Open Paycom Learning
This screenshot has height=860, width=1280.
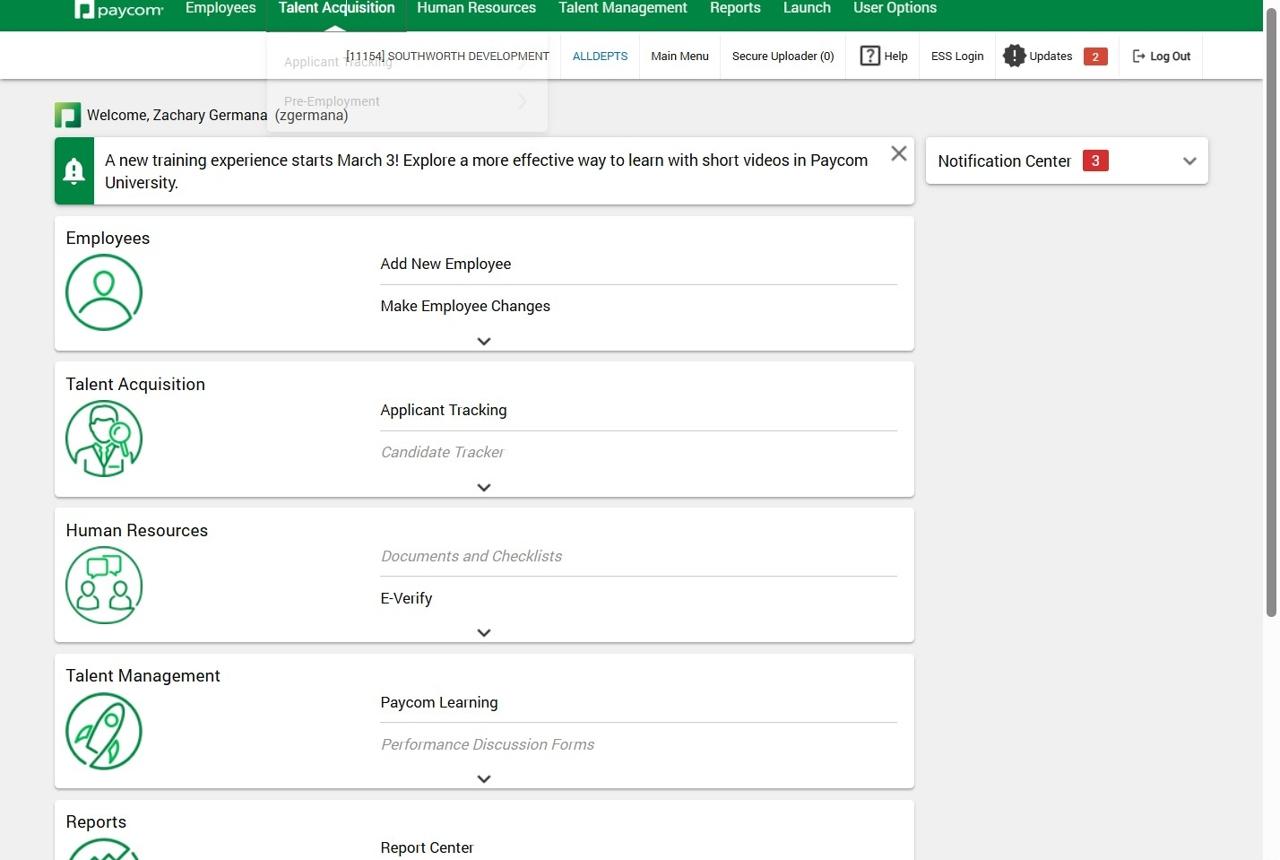pos(439,702)
